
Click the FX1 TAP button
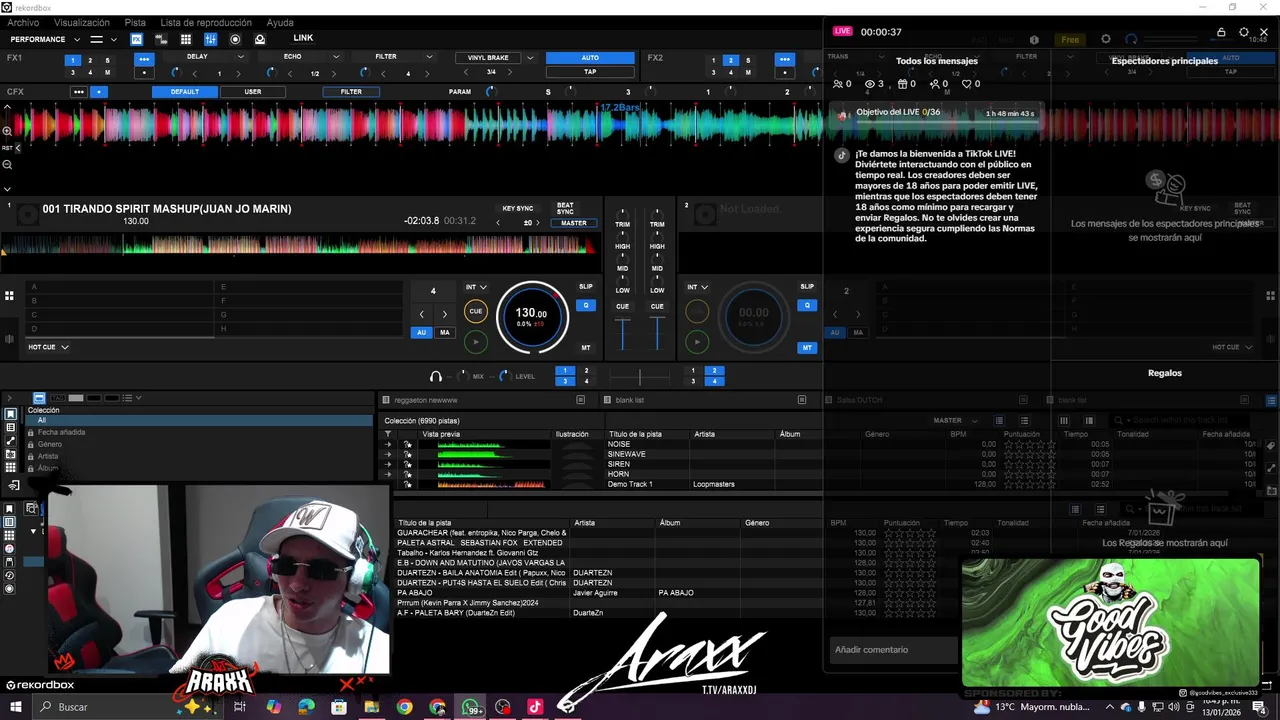[x=590, y=72]
